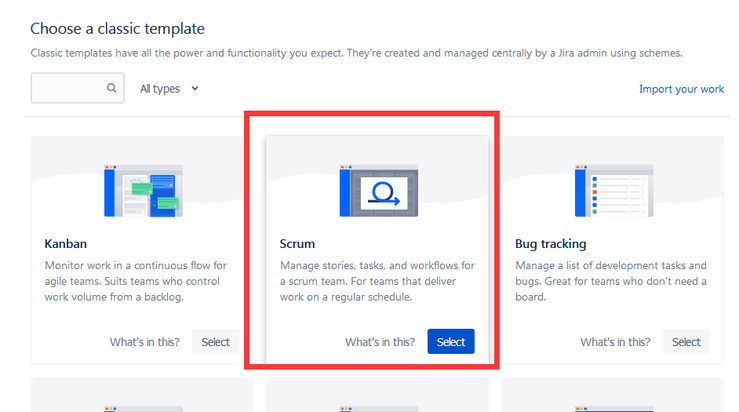Click the search magnifier icon
The image size is (739, 412).
111,88
